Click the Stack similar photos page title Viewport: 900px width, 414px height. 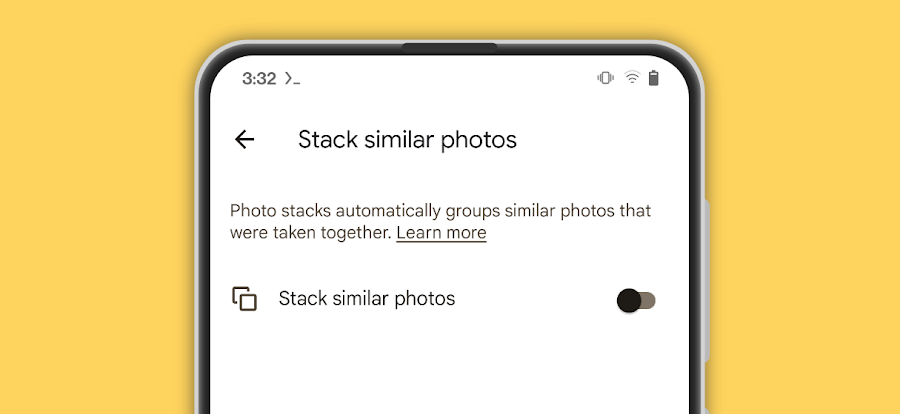[407, 139]
